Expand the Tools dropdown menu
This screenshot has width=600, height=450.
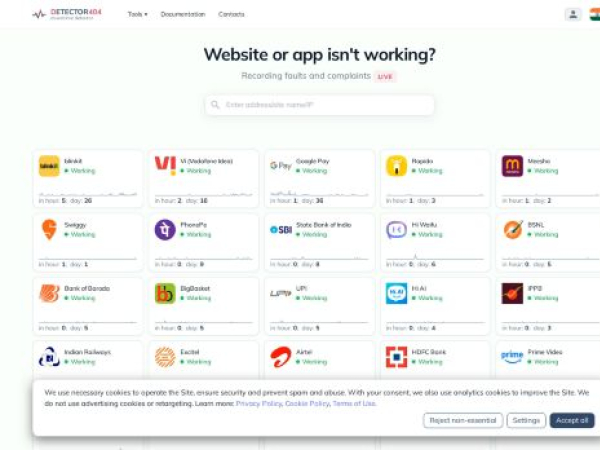pos(137,15)
